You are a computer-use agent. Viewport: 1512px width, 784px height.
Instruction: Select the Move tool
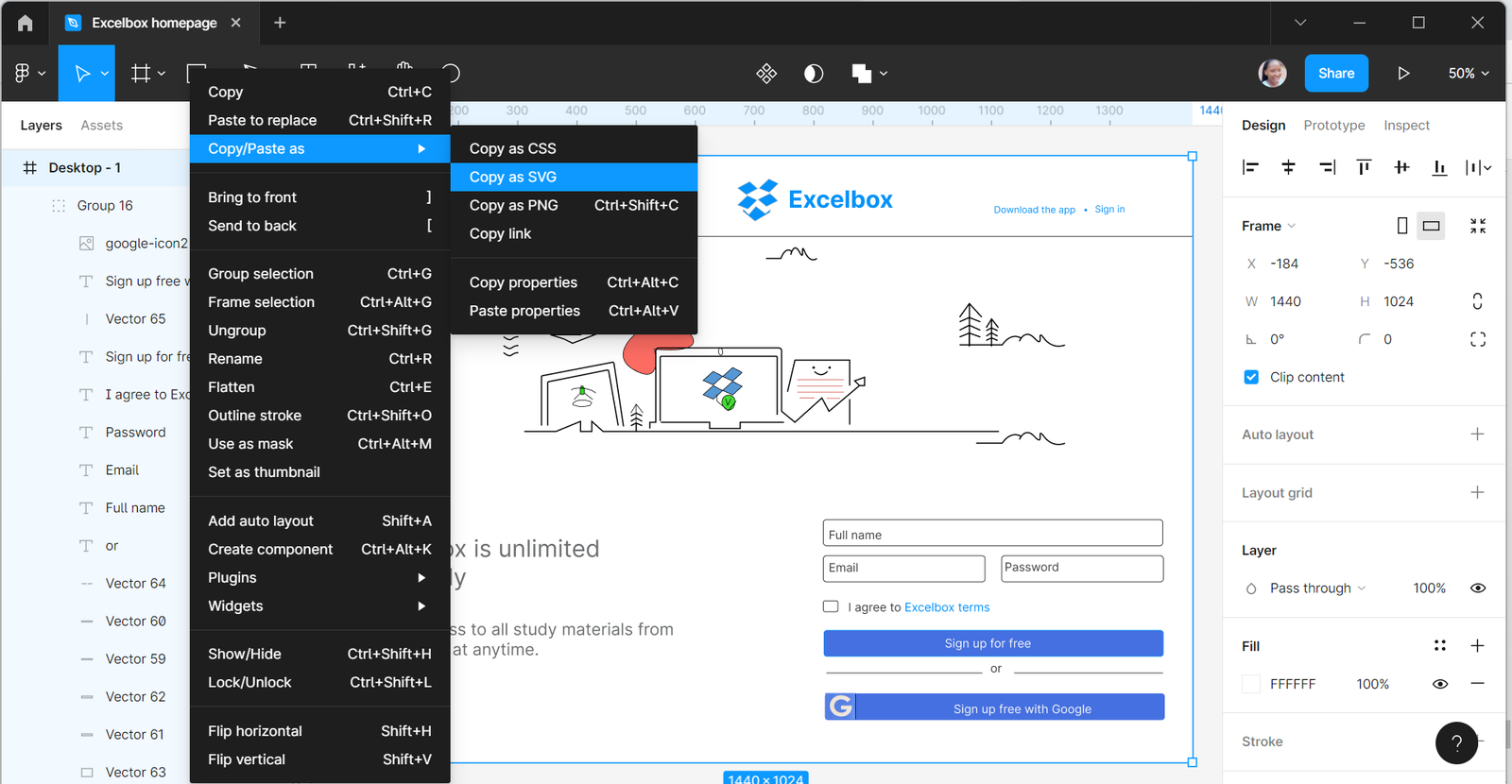pyautogui.click(x=82, y=73)
